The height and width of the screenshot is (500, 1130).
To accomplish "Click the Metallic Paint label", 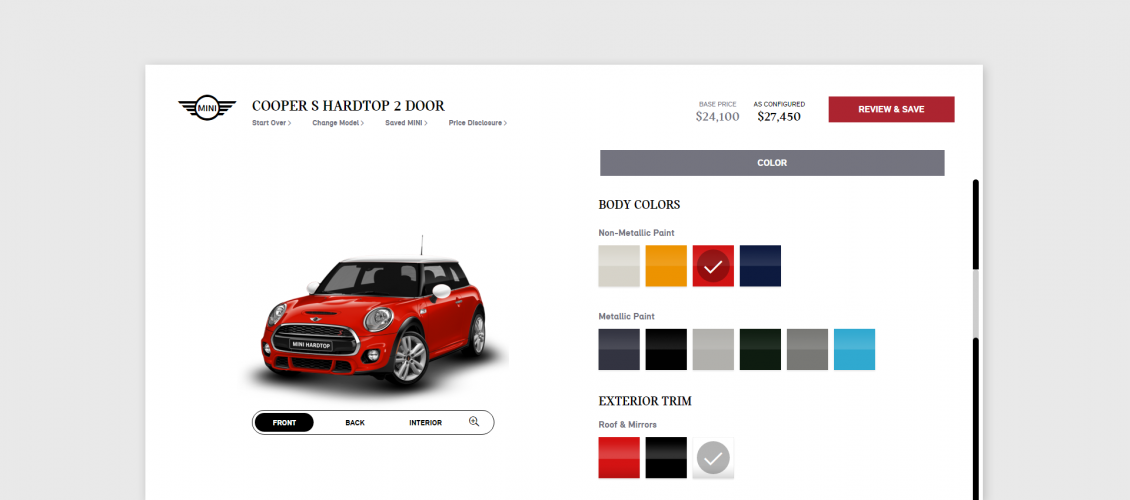I will pyautogui.click(x=626, y=316).
